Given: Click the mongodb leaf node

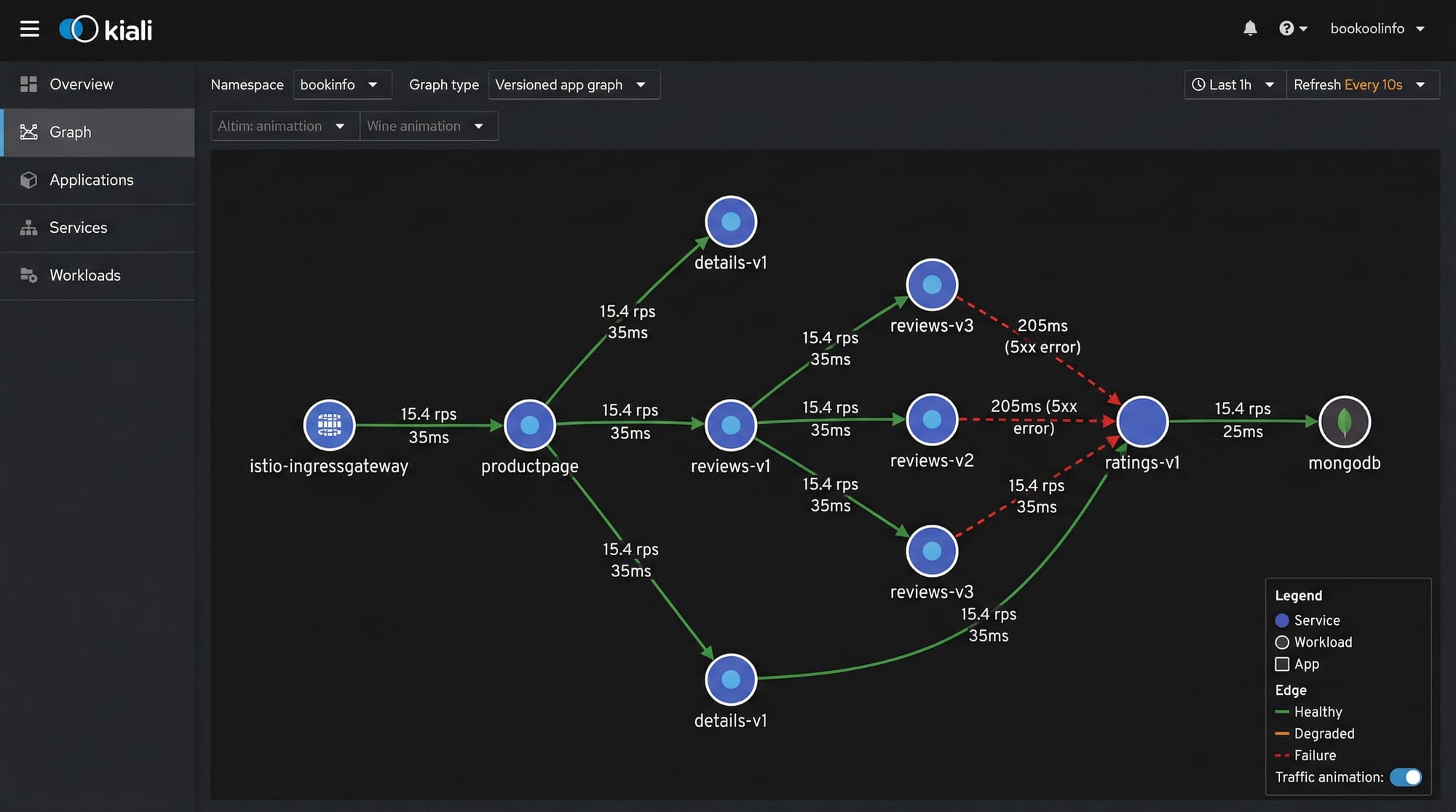Looking at the screenshot, I should pos(1344,421).
